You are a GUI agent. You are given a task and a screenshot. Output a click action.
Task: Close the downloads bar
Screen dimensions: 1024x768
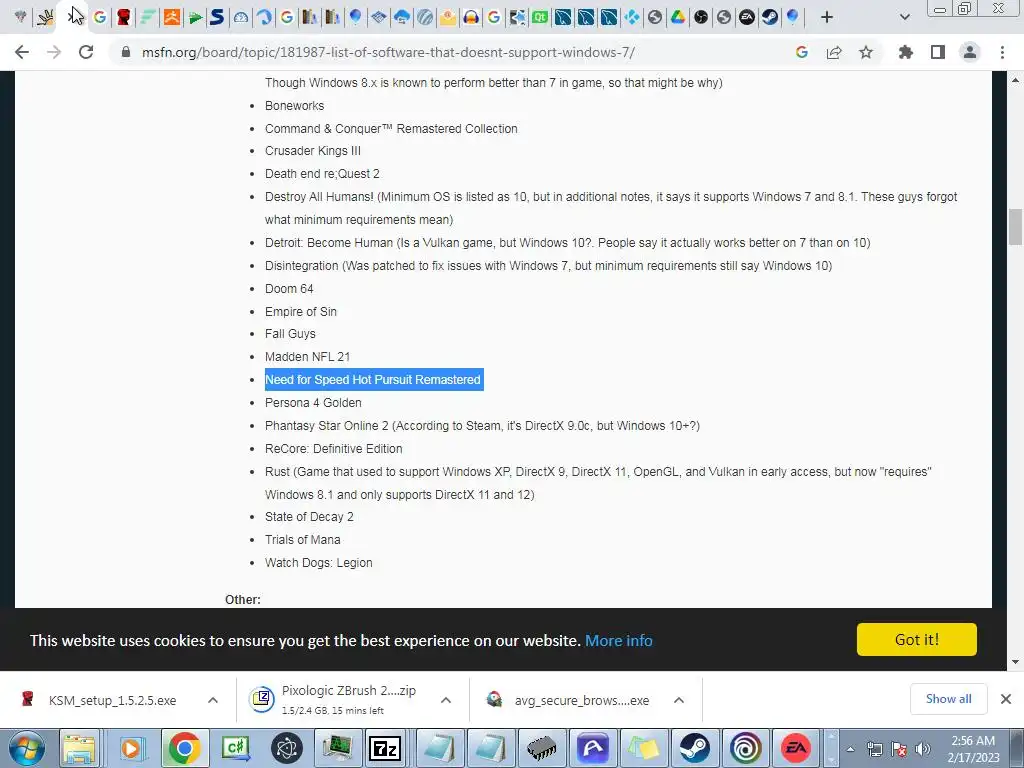tap(1006, 699)
